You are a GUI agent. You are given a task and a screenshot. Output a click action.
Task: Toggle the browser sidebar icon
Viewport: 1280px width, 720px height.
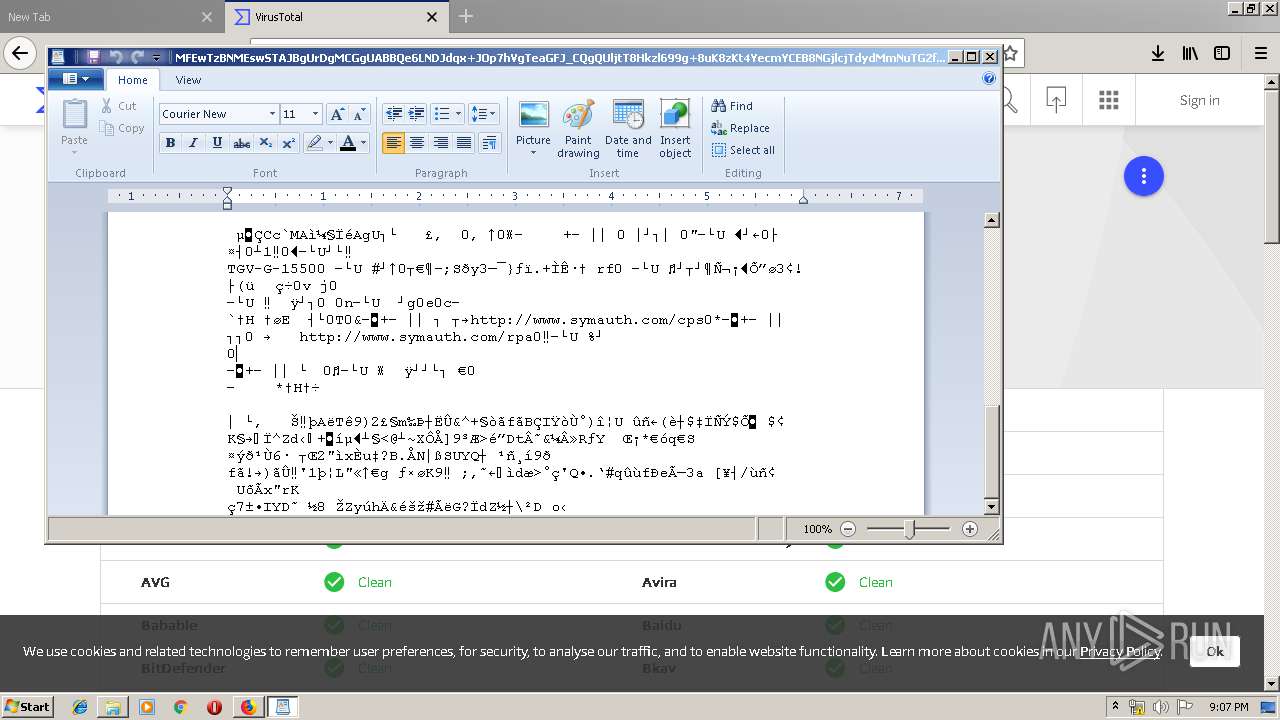pyautogui.click(x=1222, y=53)
